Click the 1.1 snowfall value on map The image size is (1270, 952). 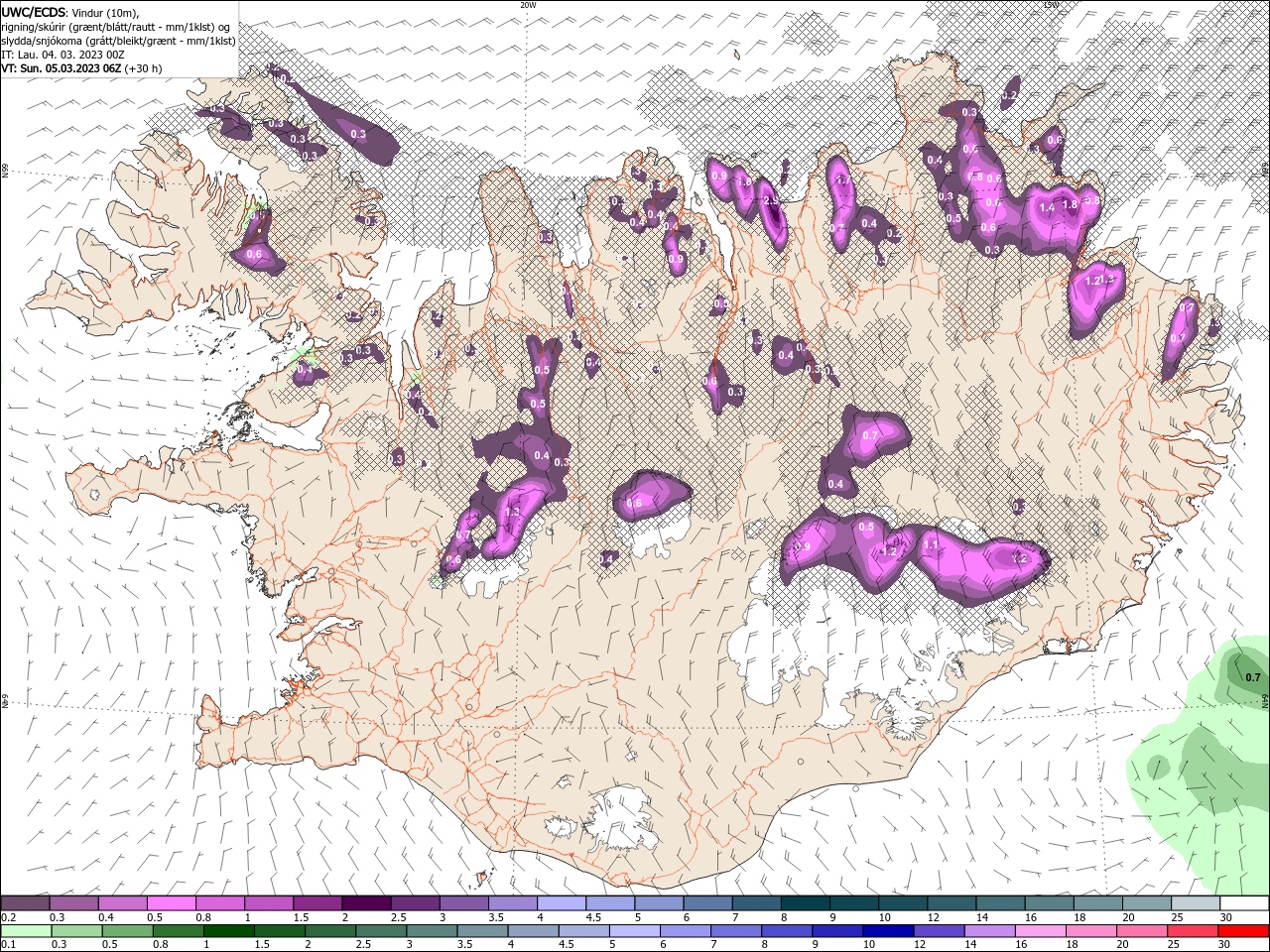point(931,544)
